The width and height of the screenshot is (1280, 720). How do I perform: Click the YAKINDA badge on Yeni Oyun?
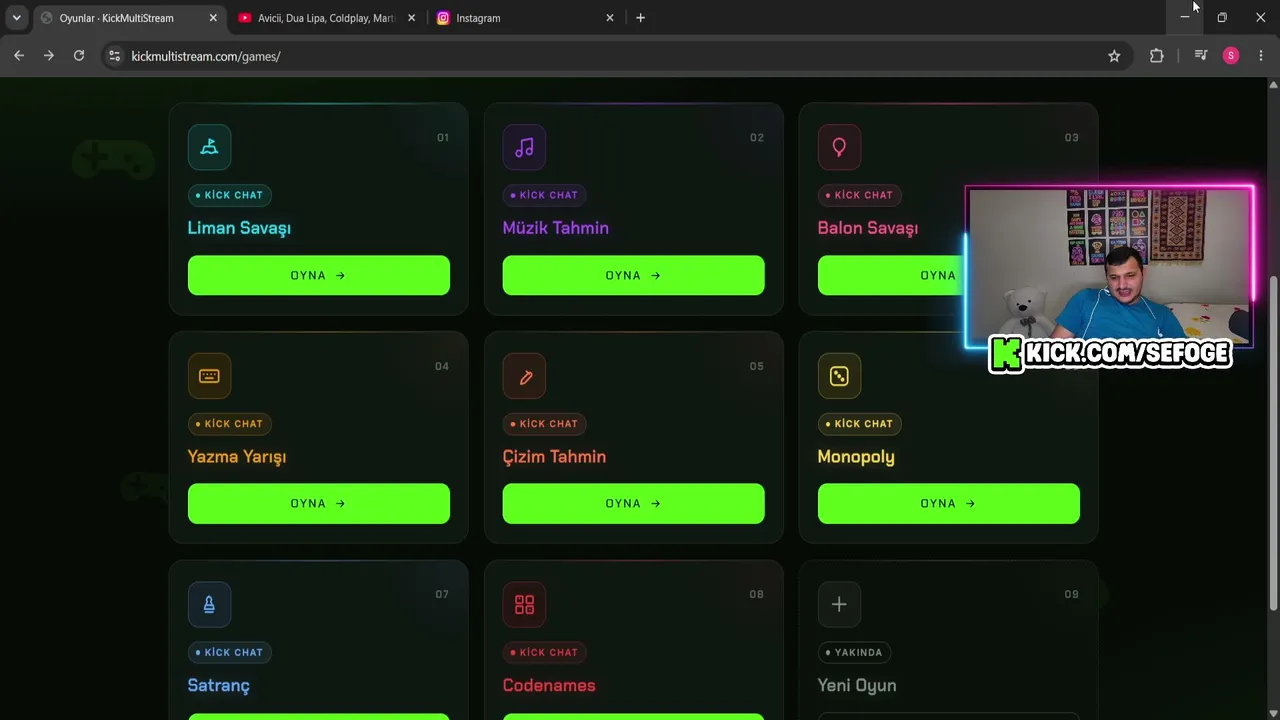click(x=856, y=652)
